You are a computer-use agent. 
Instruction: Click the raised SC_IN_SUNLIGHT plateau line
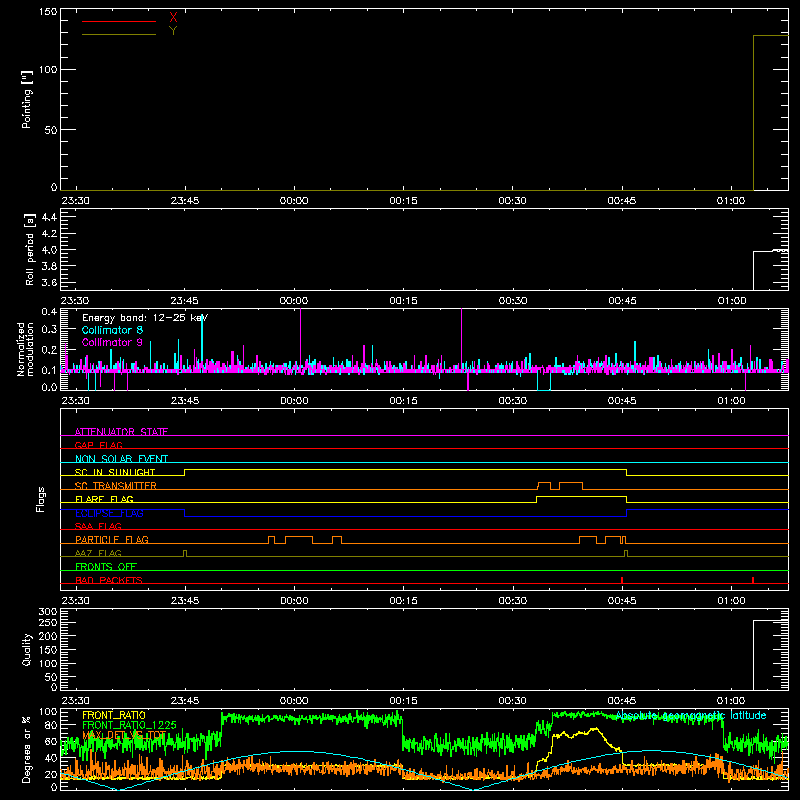pos(406,469)
